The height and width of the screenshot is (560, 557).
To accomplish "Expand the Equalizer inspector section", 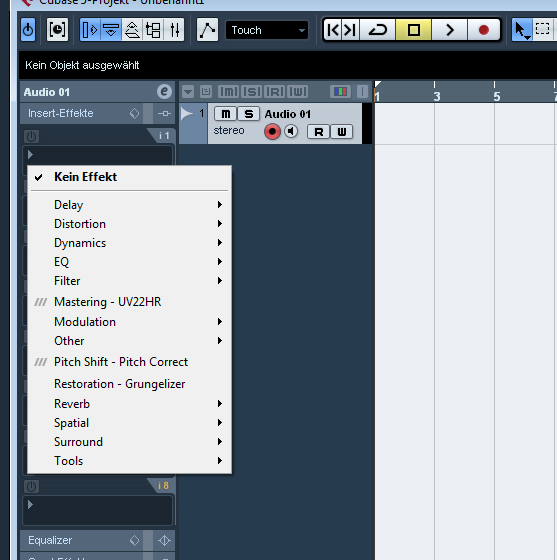I will [x=50, y=540].
